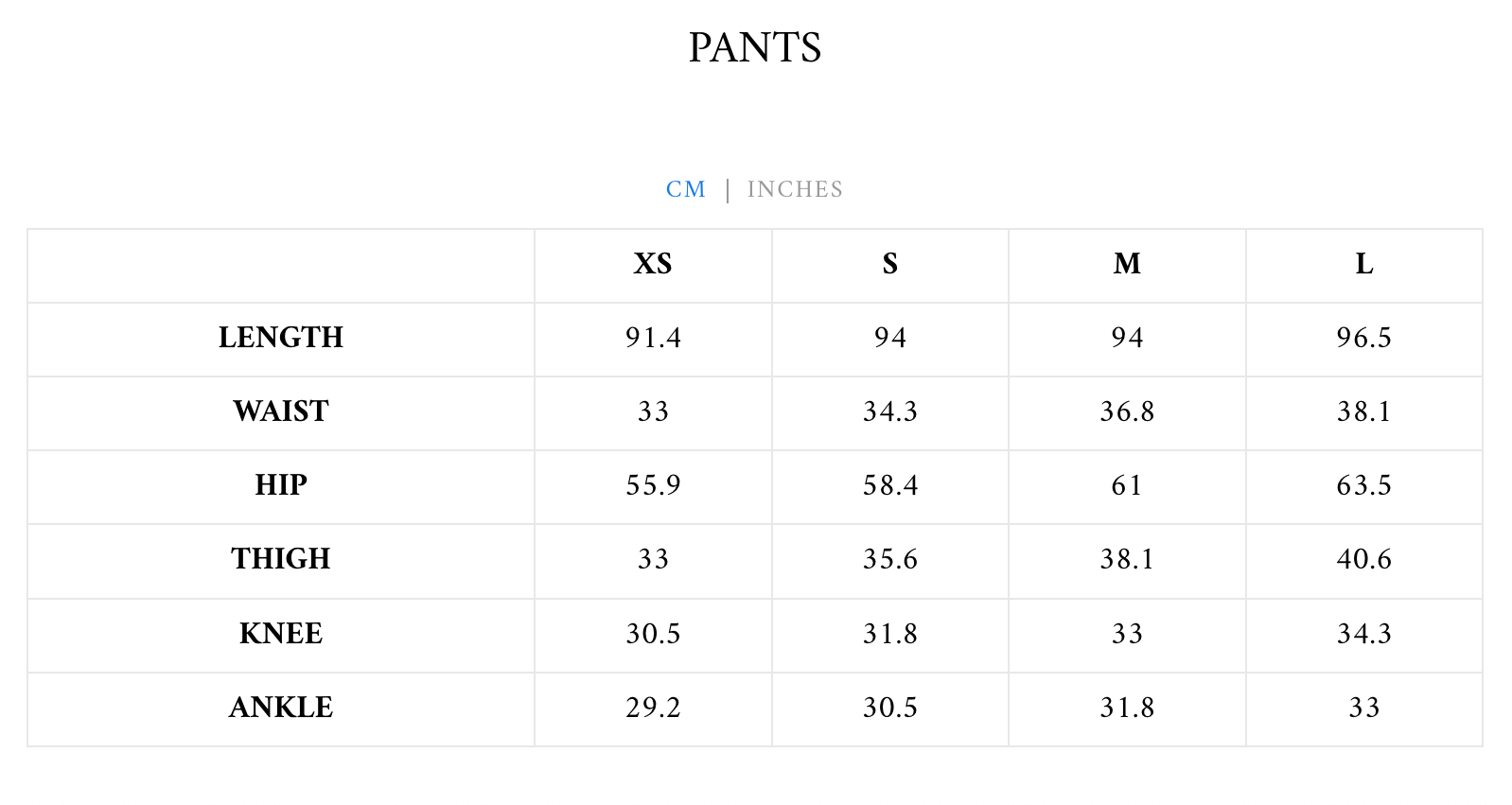Click the WAIST row label
This screenshot has height=805, width=1512.
281,411
